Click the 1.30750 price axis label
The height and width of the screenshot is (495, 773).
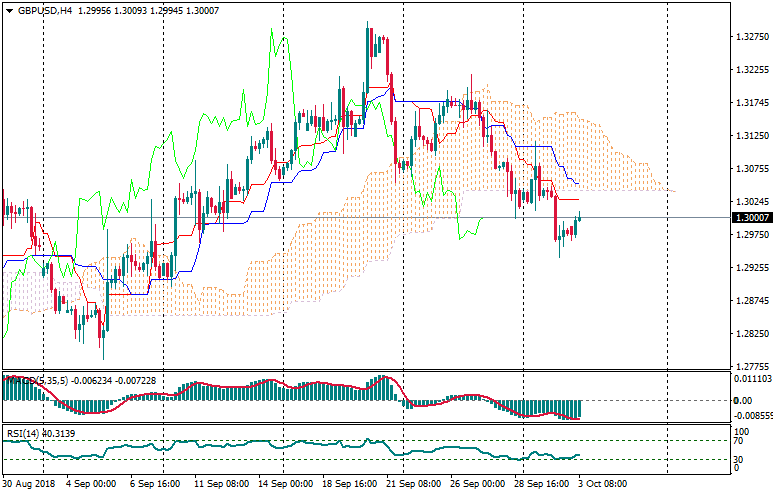point(750,169)
